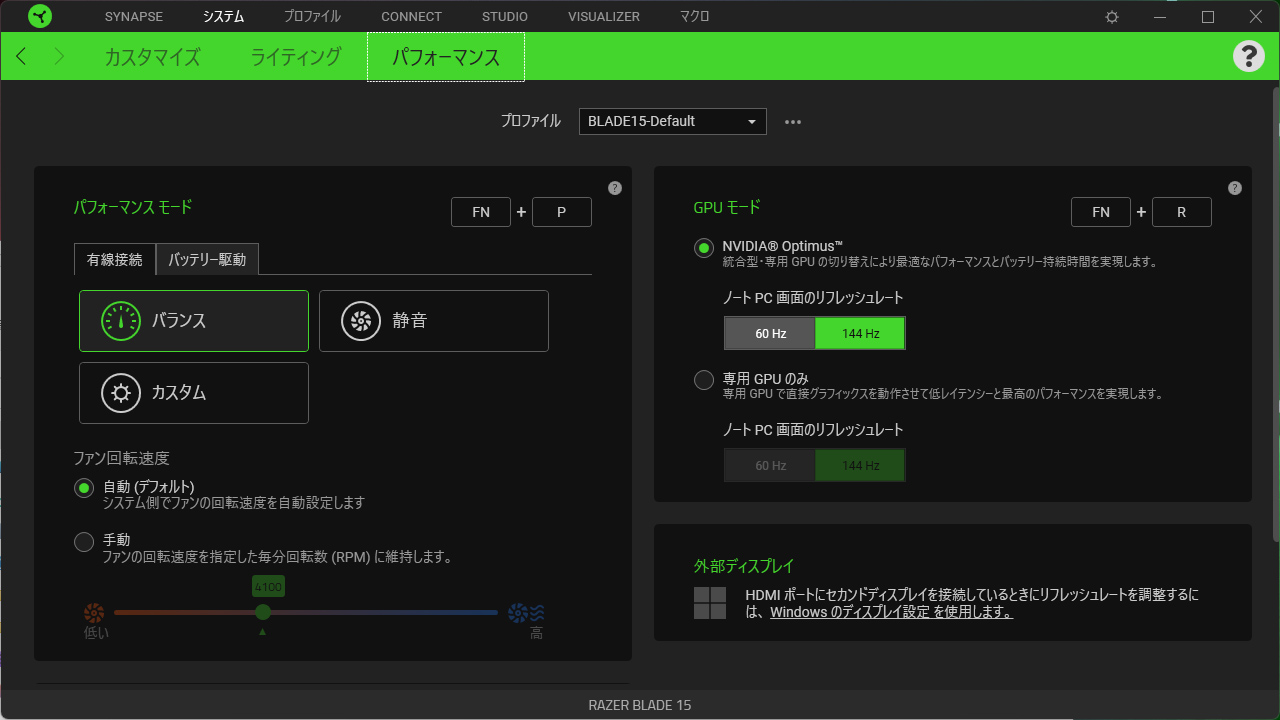Viewport: 1280px width, 720px height.
Task: Switch to パフォーマンス tab
Action: tap(446, 57)
